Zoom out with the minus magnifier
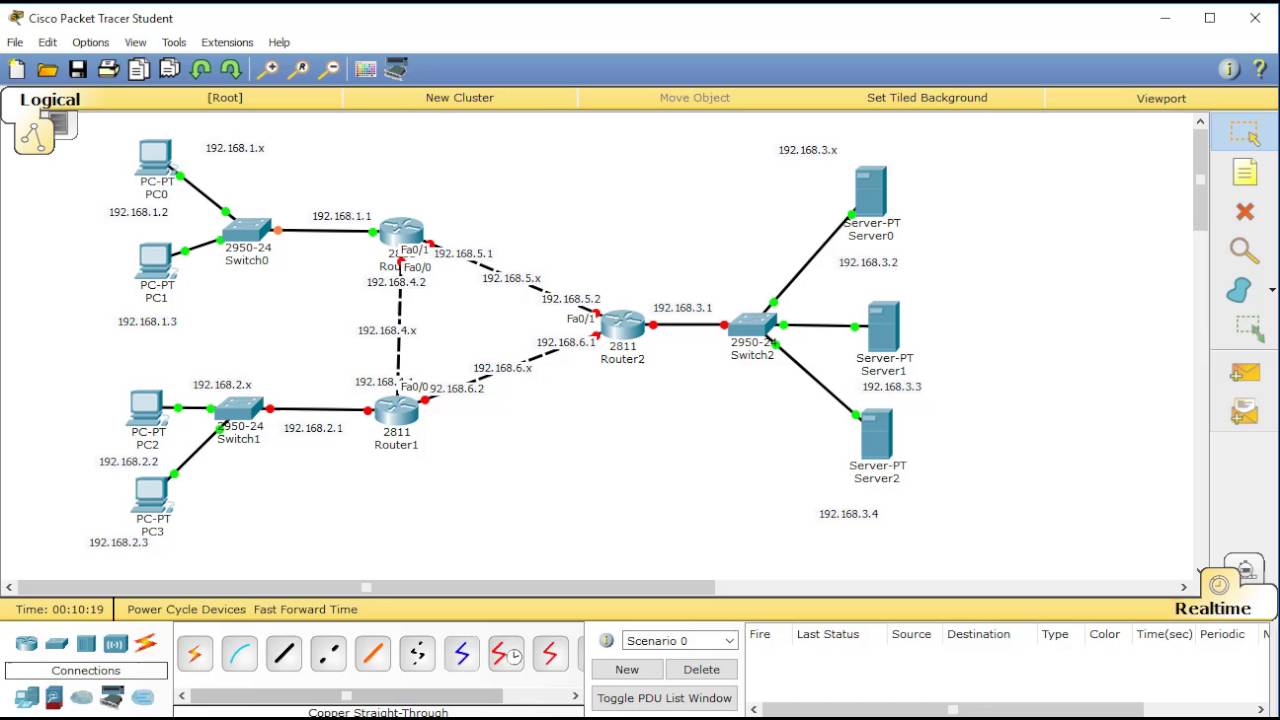This screenshot has height=720, width=1280. click(x=328, y=69)
